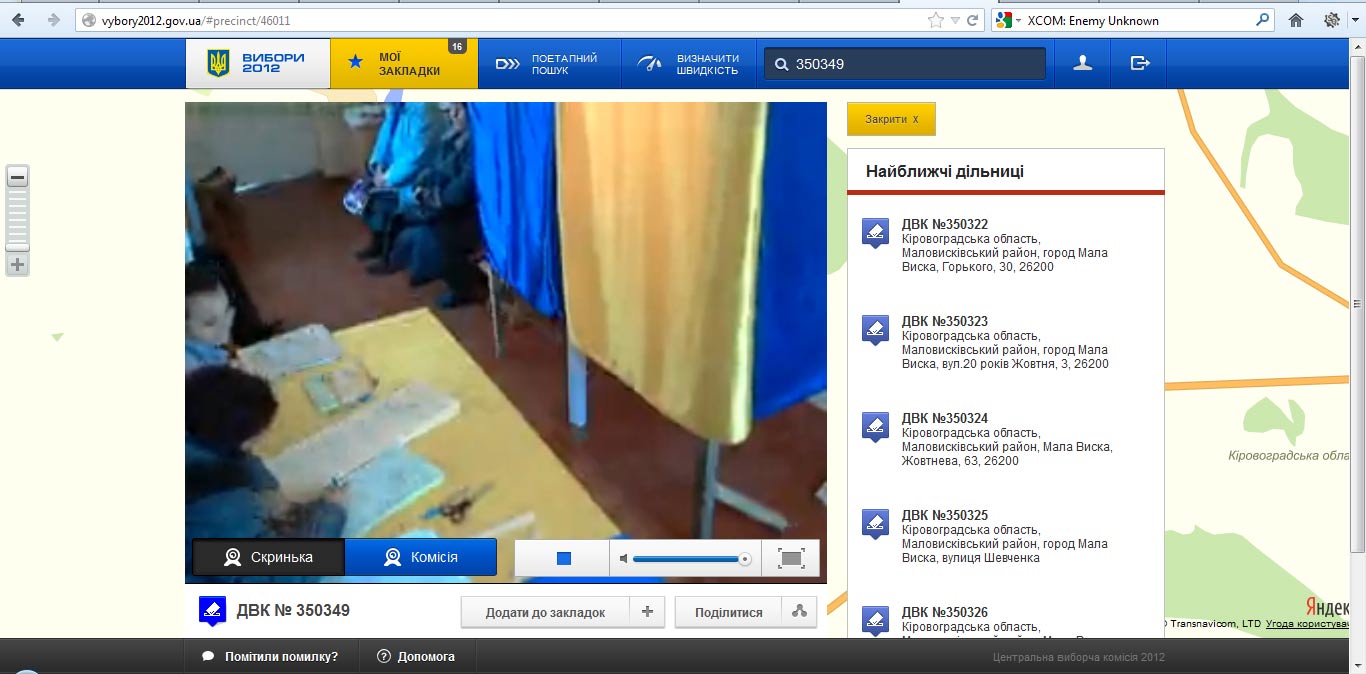Click the user profile icon in header

[x=1082, y=63]
